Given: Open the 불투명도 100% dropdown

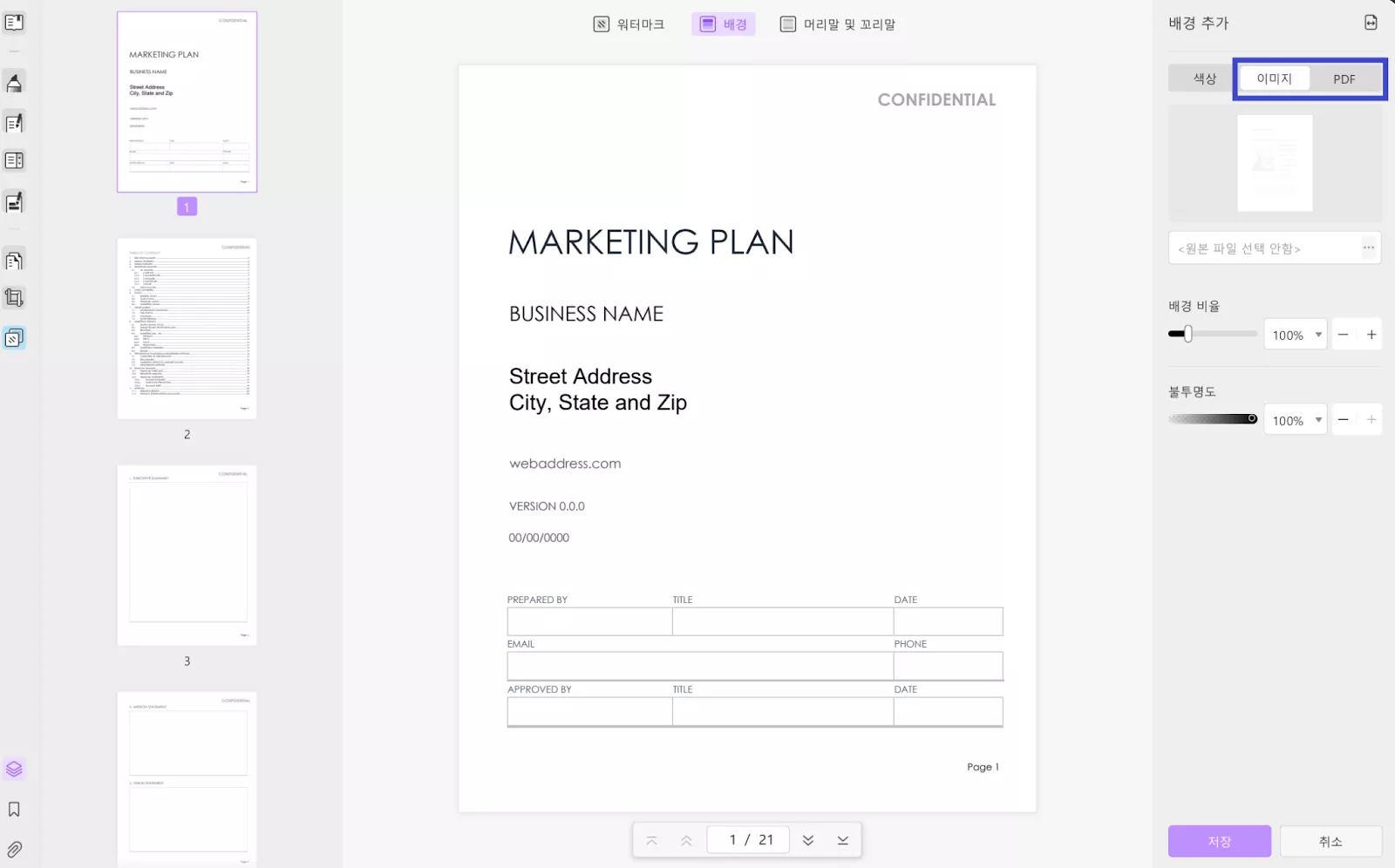Looking at the screenshot, I should coord(1296,420).
